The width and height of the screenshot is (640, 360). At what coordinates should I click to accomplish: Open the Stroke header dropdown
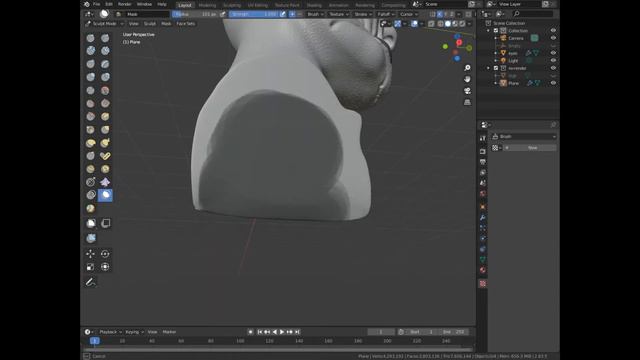(x=362, y=14)
